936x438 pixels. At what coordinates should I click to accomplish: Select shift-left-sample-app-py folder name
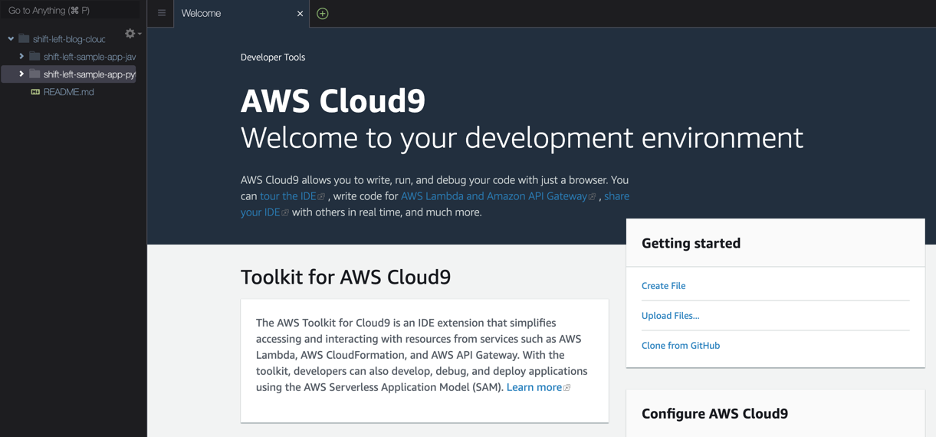tap(90, 75)
